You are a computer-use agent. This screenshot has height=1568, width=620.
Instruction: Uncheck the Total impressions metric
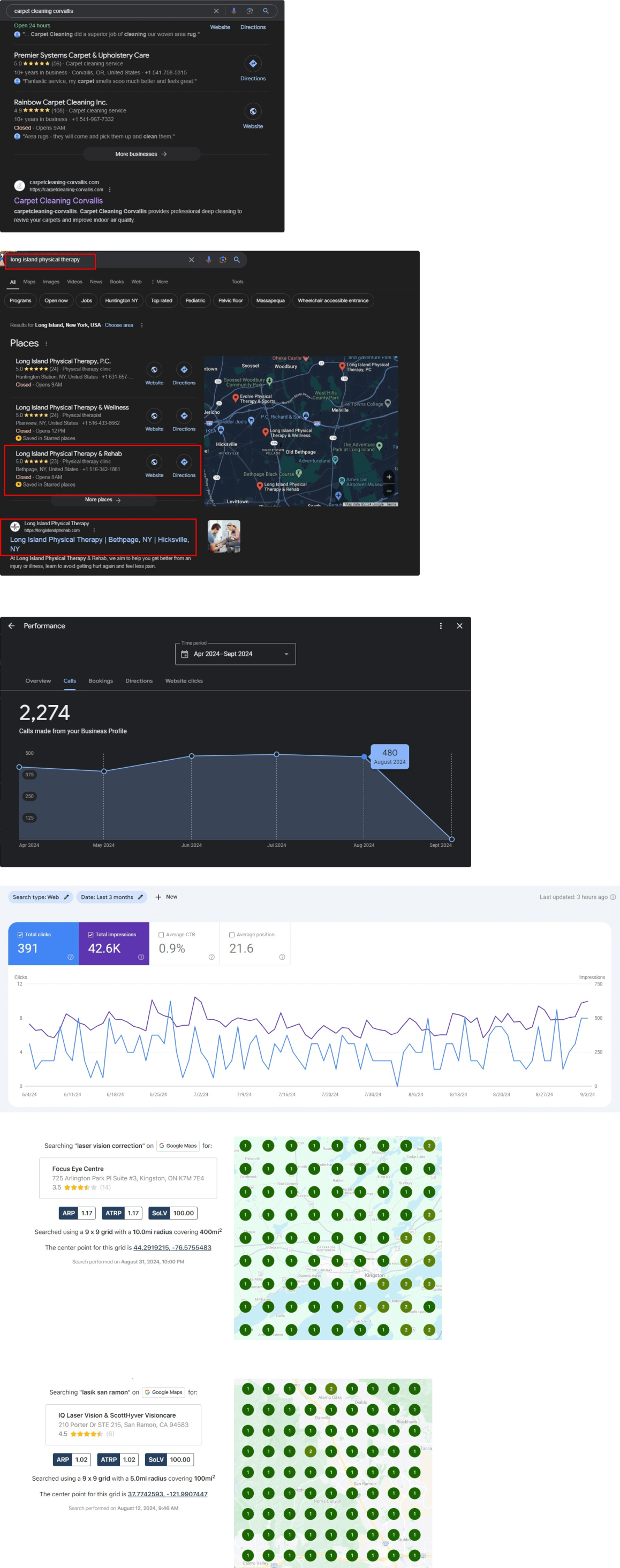point(90,934)
